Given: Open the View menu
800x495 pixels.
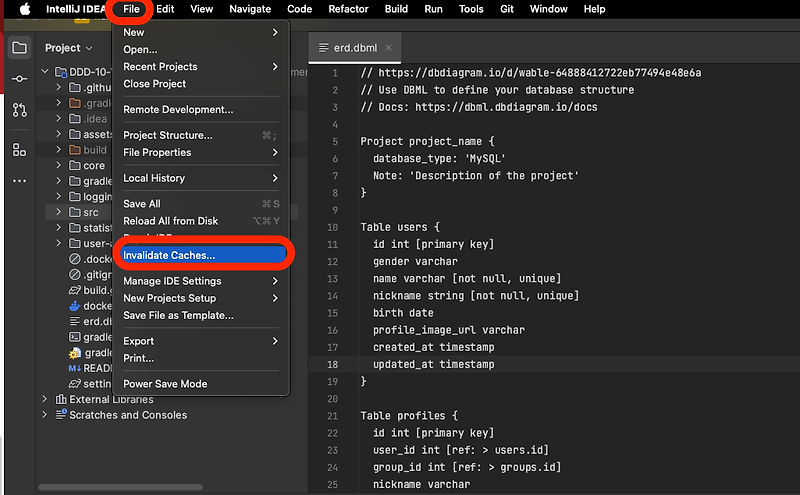Looking at the screenshot, I should point(201,9).
